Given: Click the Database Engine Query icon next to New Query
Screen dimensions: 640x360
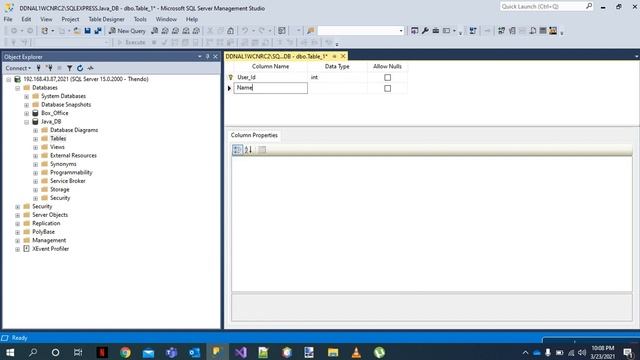Looking at the screenshot, I should click(154, 31).
